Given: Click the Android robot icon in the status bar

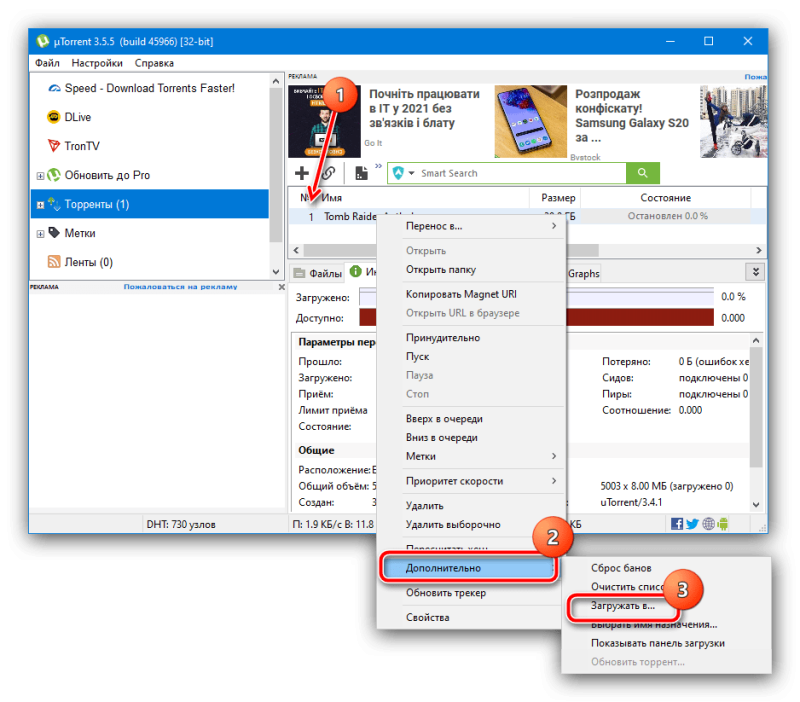Looking at the screenshot, I should pyautogui.click(x=722, y=523).
